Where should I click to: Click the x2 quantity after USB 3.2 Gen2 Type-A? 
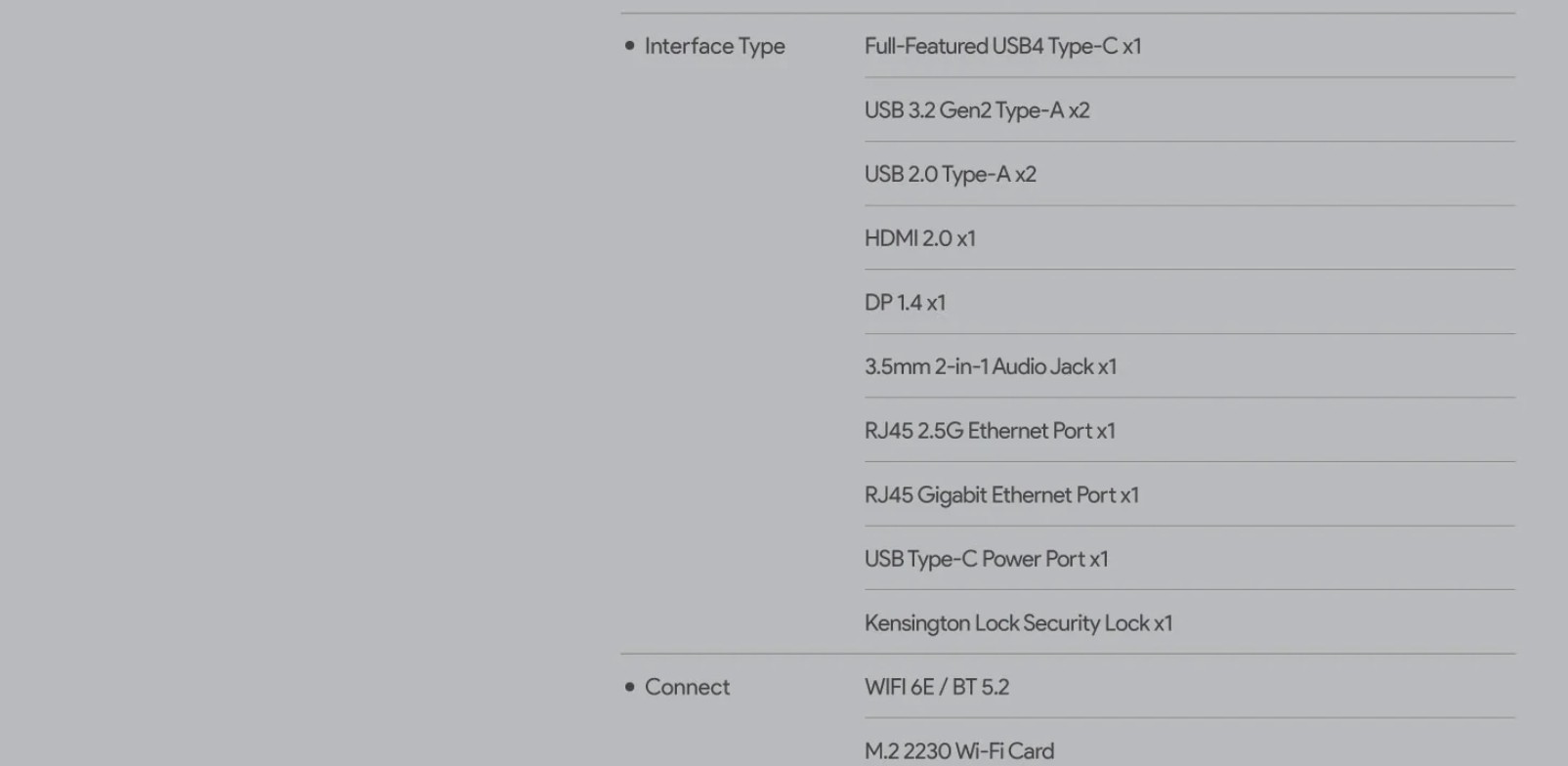pyautogui.click(x=1079, y=110)
